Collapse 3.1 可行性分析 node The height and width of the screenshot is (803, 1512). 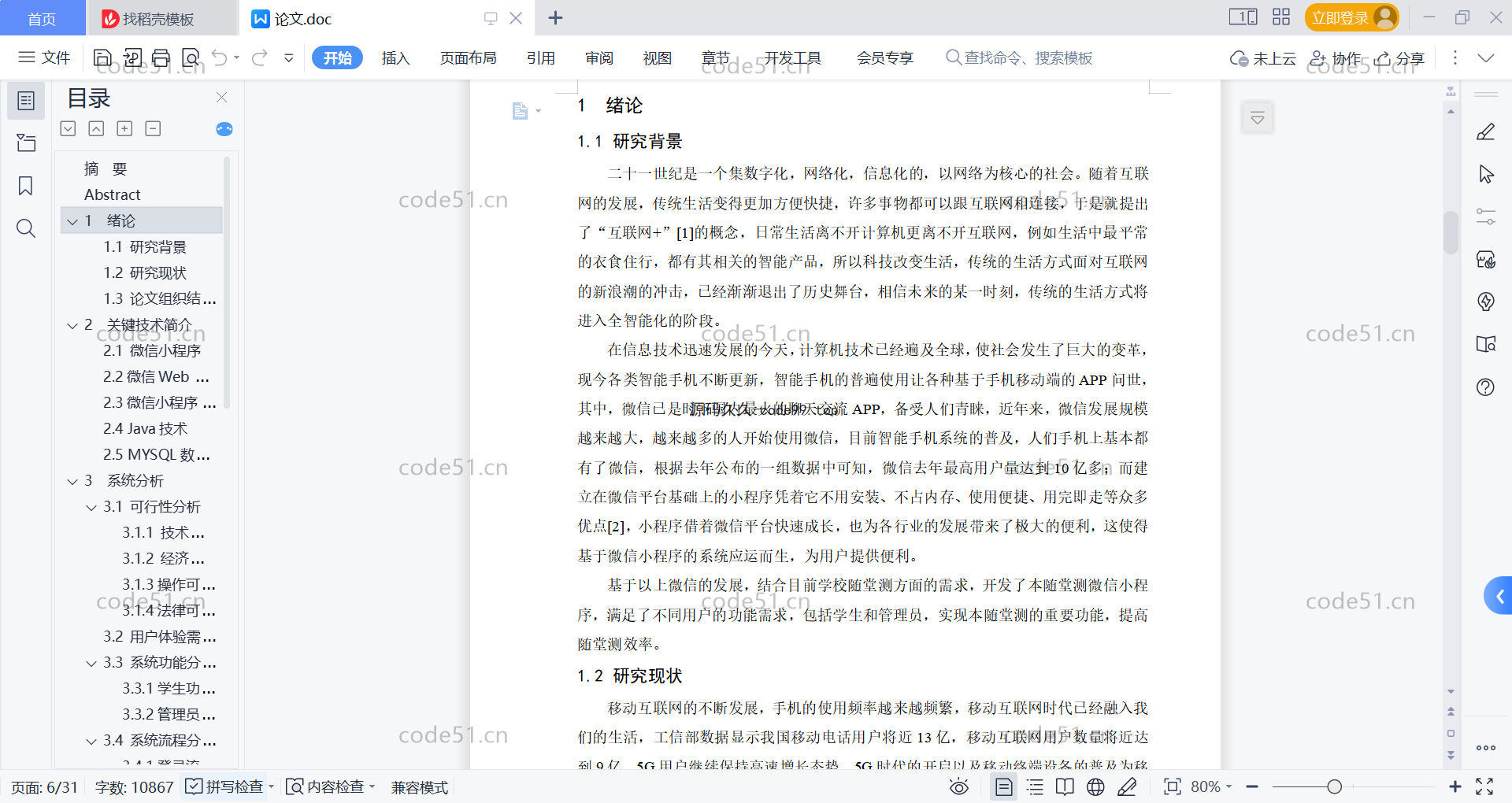[x=91, y=507]
